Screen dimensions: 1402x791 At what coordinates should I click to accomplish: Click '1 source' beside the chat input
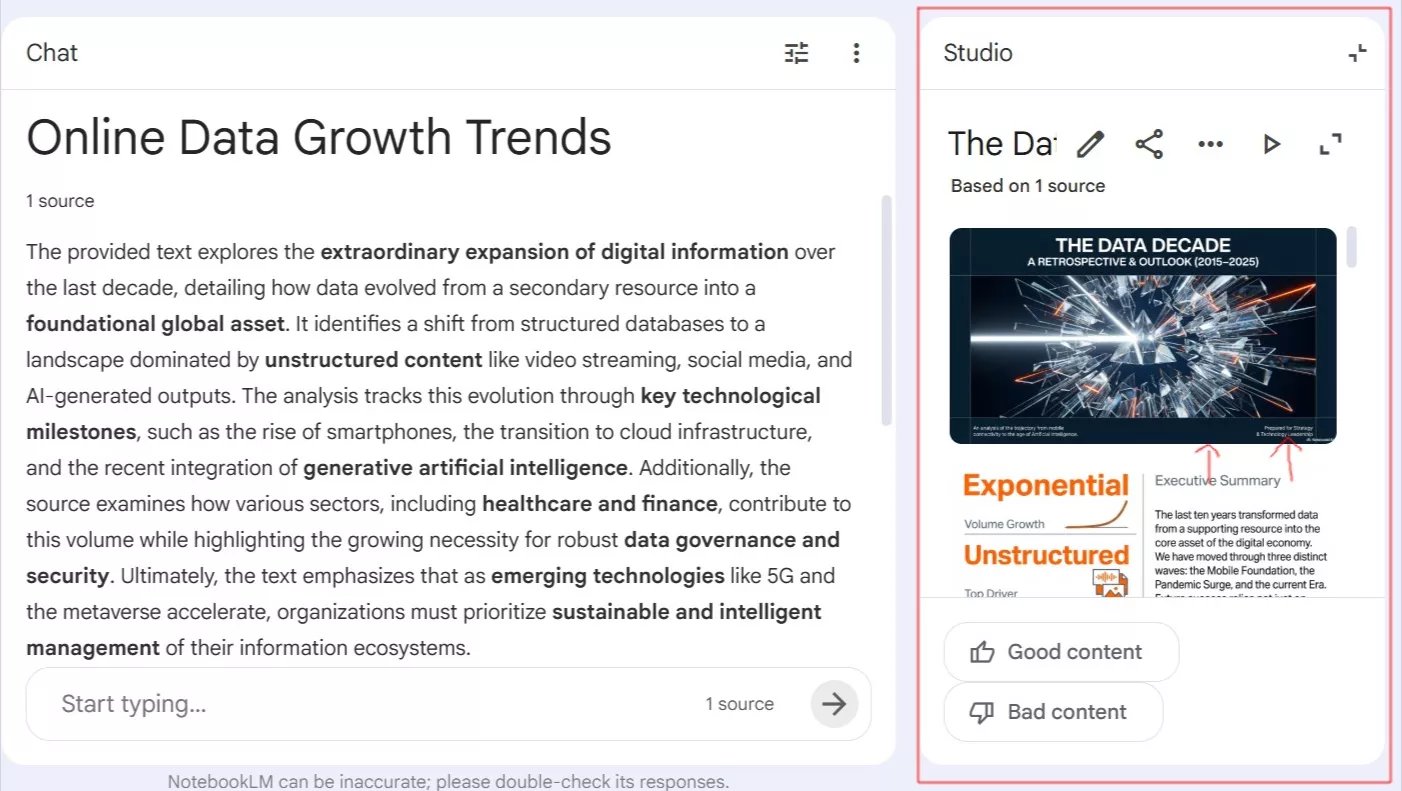740,704
